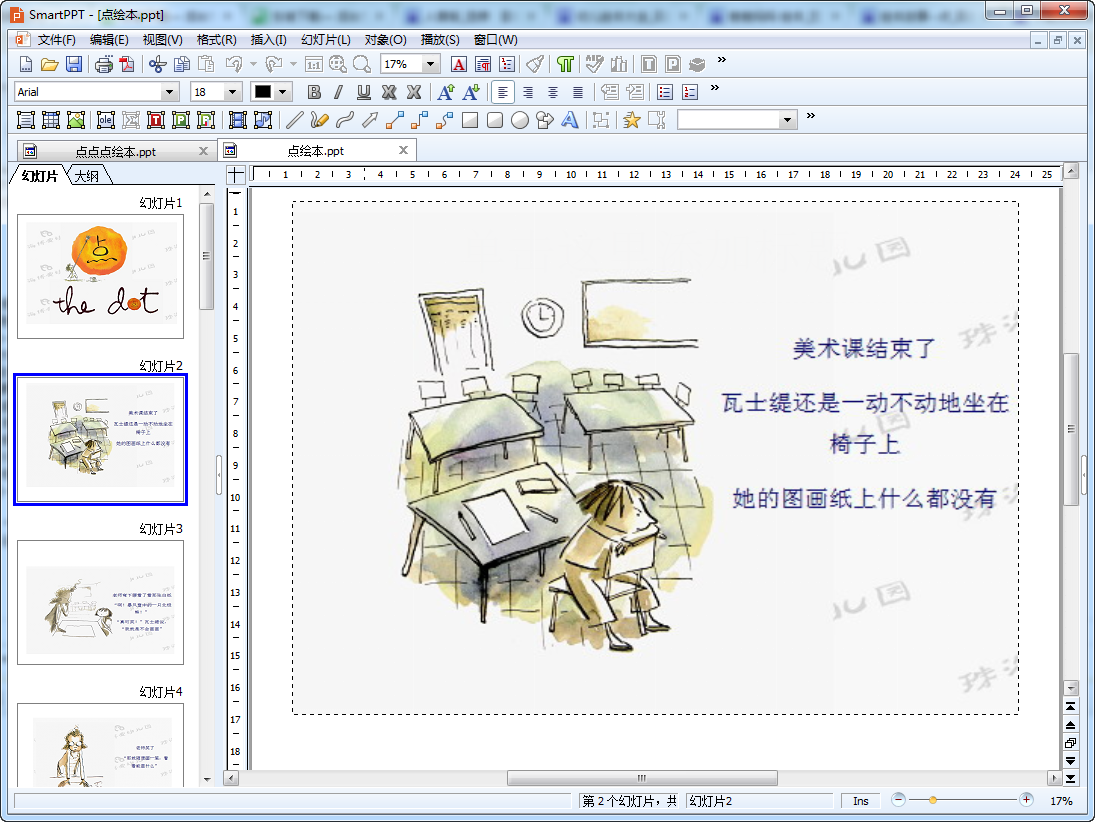Viewport: 1095px width, 822px height.
Task: Toggle formatting marks (pilcrow) icon
Action: [x=565, y=65]
